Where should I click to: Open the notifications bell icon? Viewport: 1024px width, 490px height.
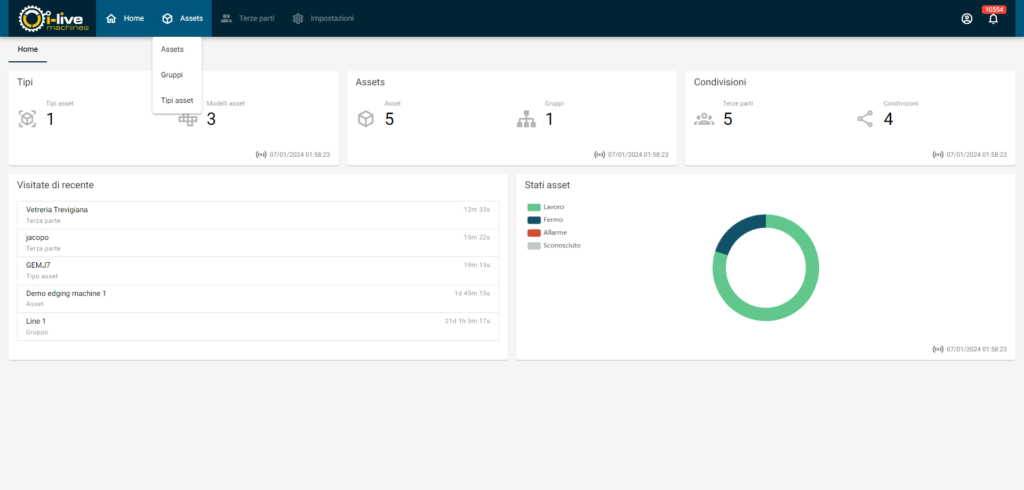[993, 18]
